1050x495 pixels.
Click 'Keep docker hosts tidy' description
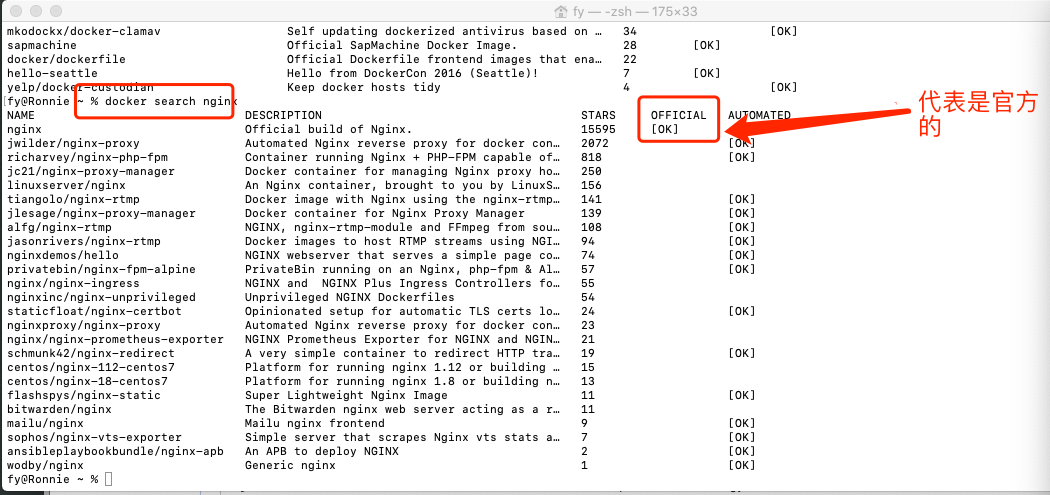[x=364, y=88]
